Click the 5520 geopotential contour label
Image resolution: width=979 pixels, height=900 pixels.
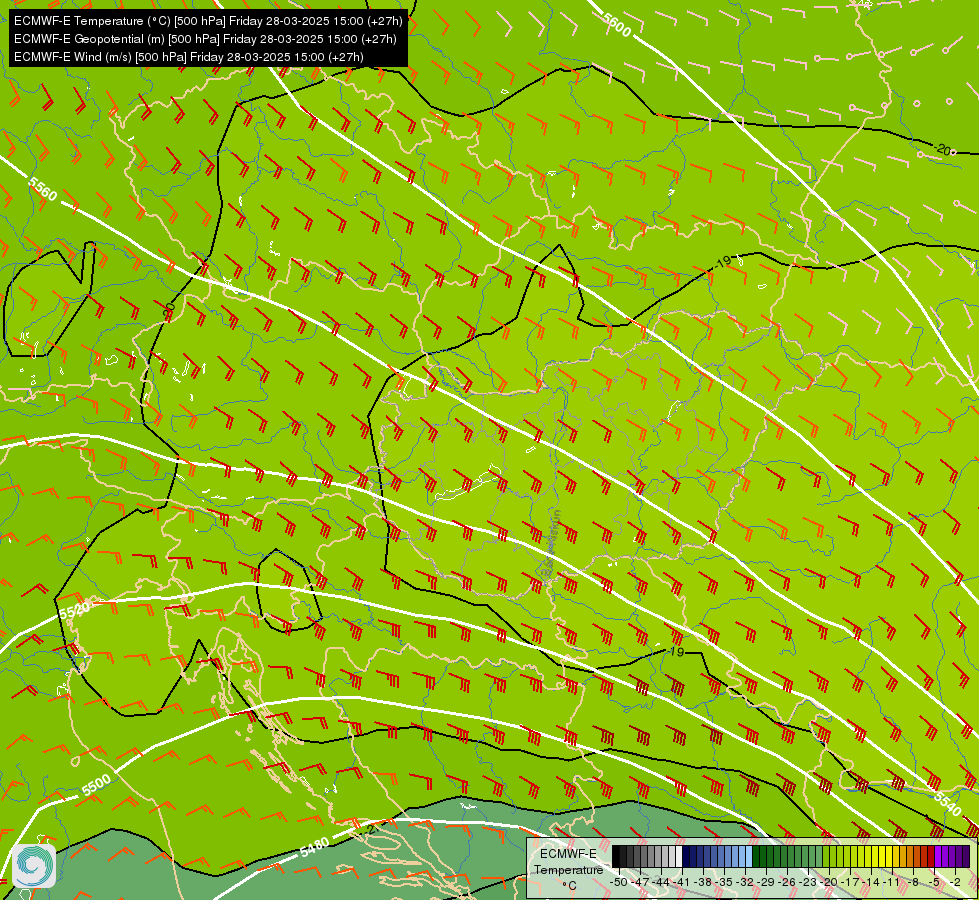[74, 610]
